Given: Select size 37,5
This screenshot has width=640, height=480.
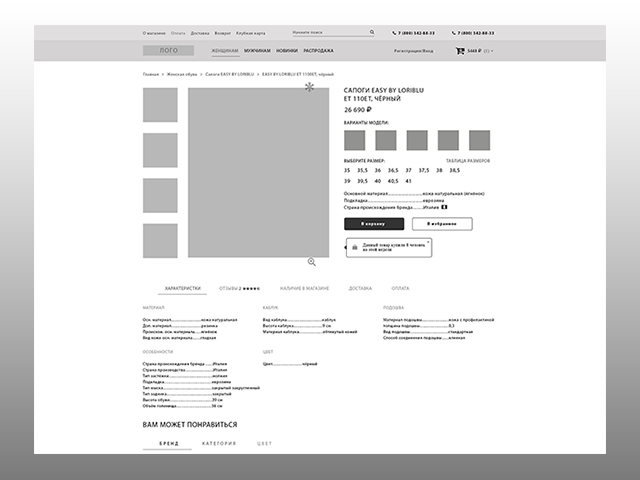Looking at the screenshot, I should click(424, 171).
